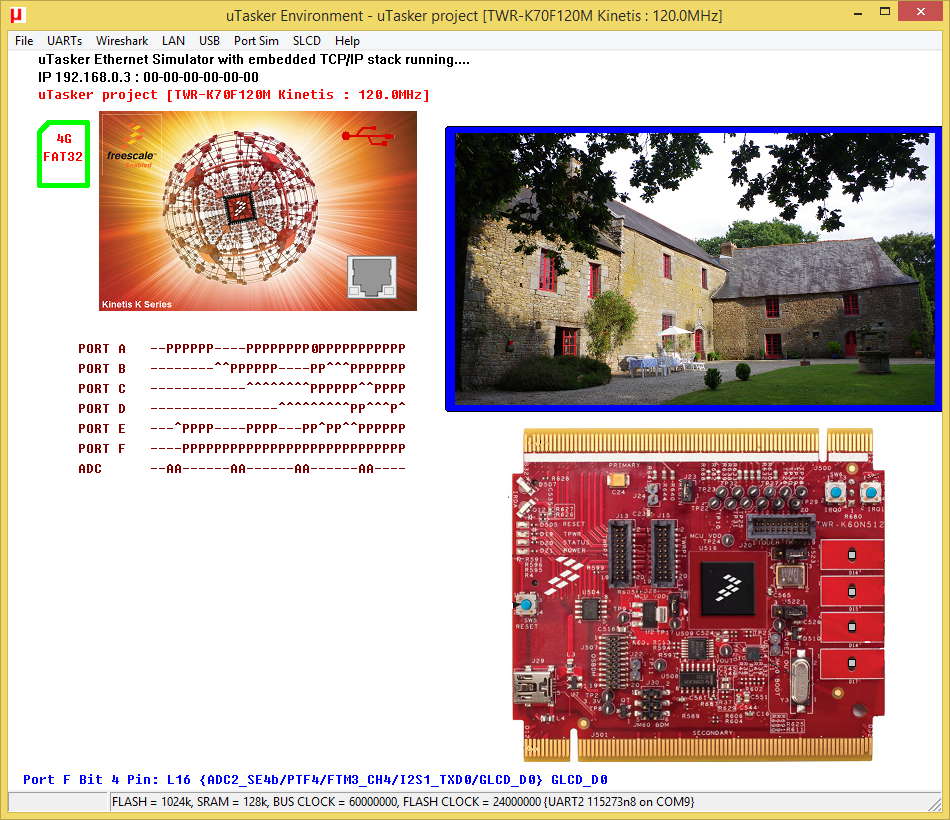Open the LAN menu

coord(173,41)
